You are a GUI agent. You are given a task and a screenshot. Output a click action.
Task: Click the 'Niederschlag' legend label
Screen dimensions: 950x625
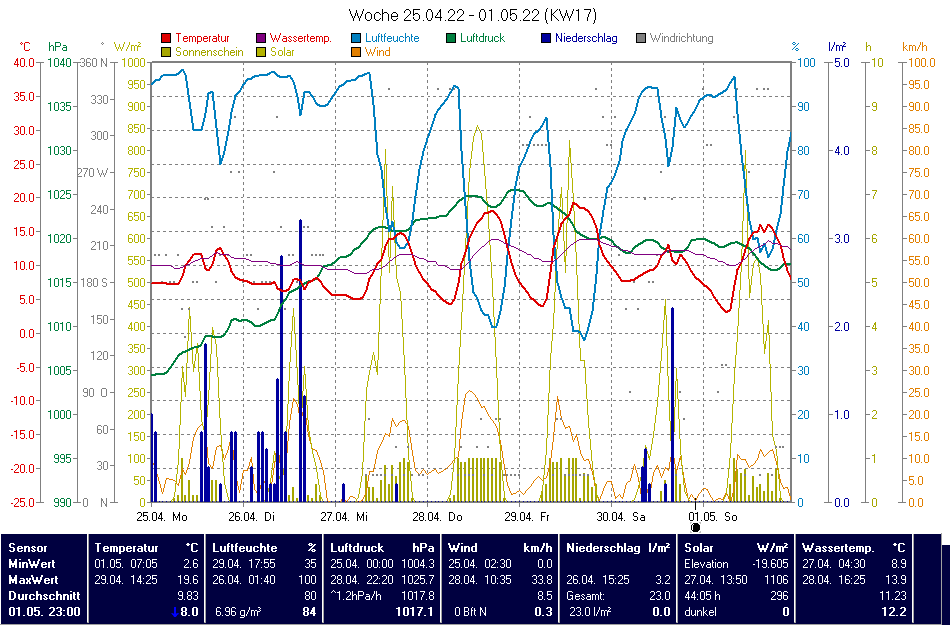[586, 38]
